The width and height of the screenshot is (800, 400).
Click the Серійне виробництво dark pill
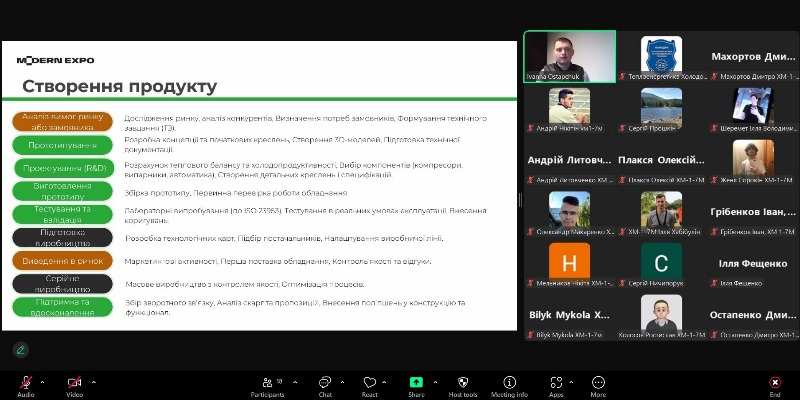pos(62,284)
